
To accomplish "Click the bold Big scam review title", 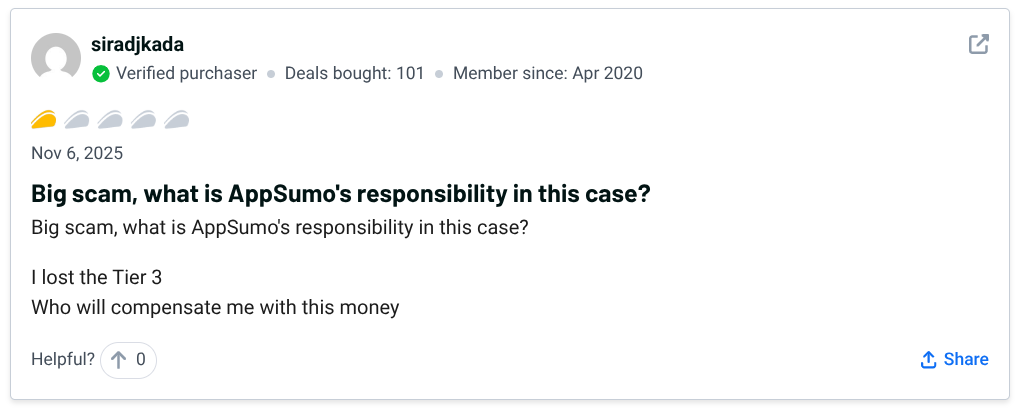I will point(341,194).
